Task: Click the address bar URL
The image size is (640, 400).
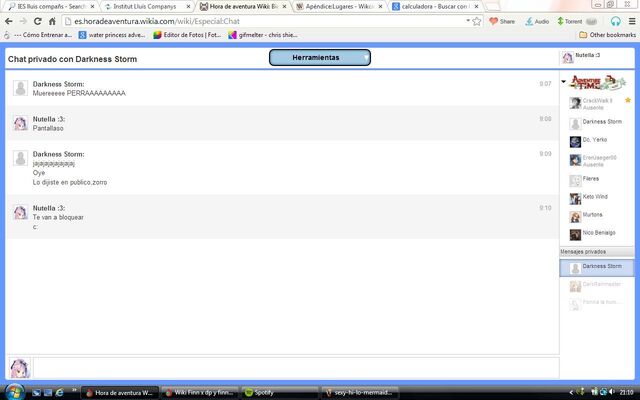Action: pos(157,21)
